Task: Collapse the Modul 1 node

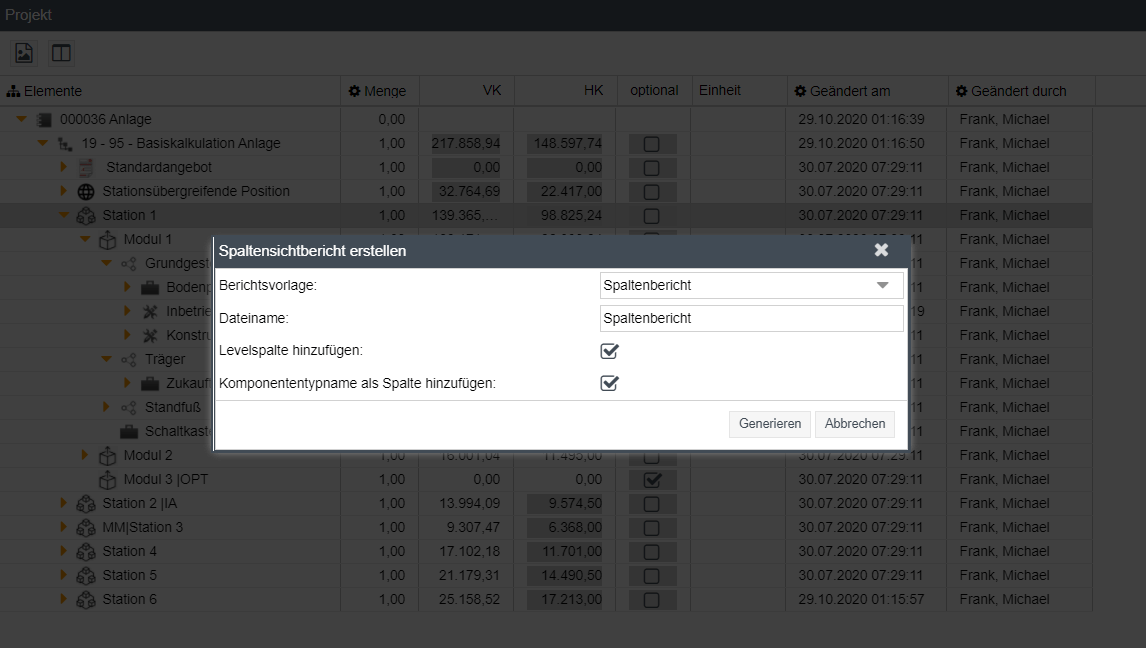Action: coord(85,239)
